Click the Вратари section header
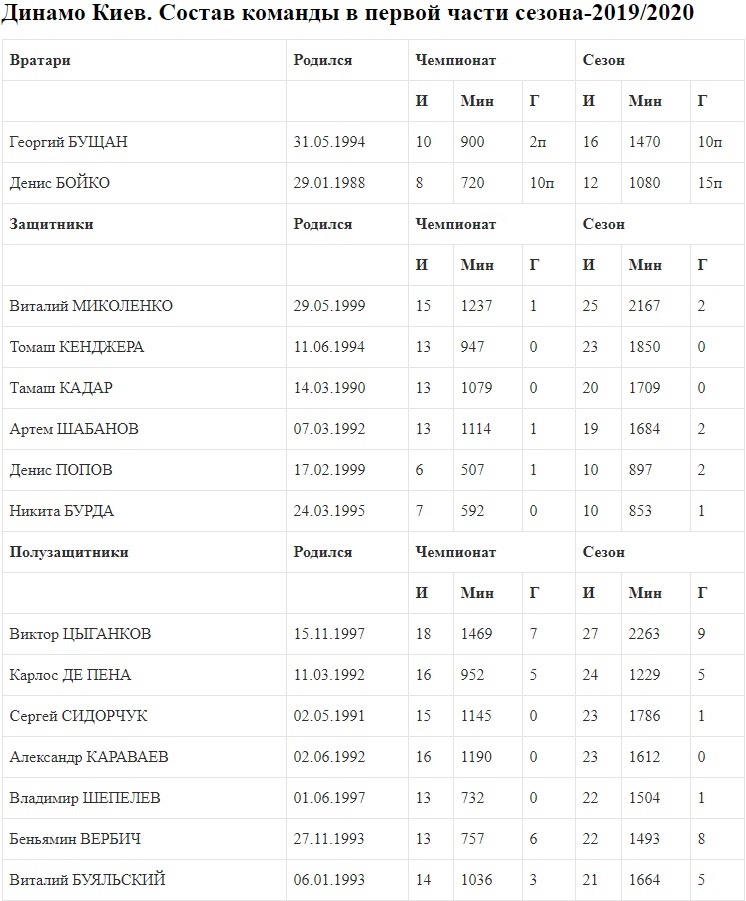Image resolution: width=746 pixels, height=901 pixels. [x=40, y=60]
